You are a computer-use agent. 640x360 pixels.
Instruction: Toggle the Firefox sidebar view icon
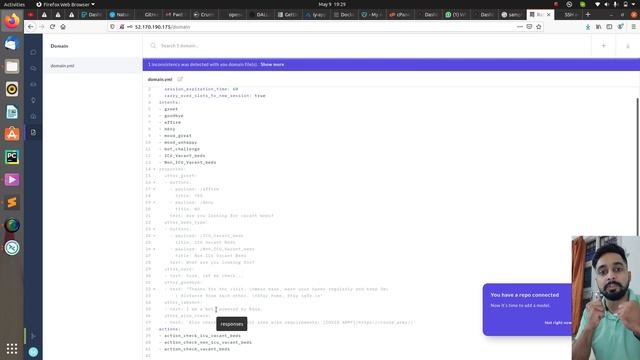pos(609,27)
